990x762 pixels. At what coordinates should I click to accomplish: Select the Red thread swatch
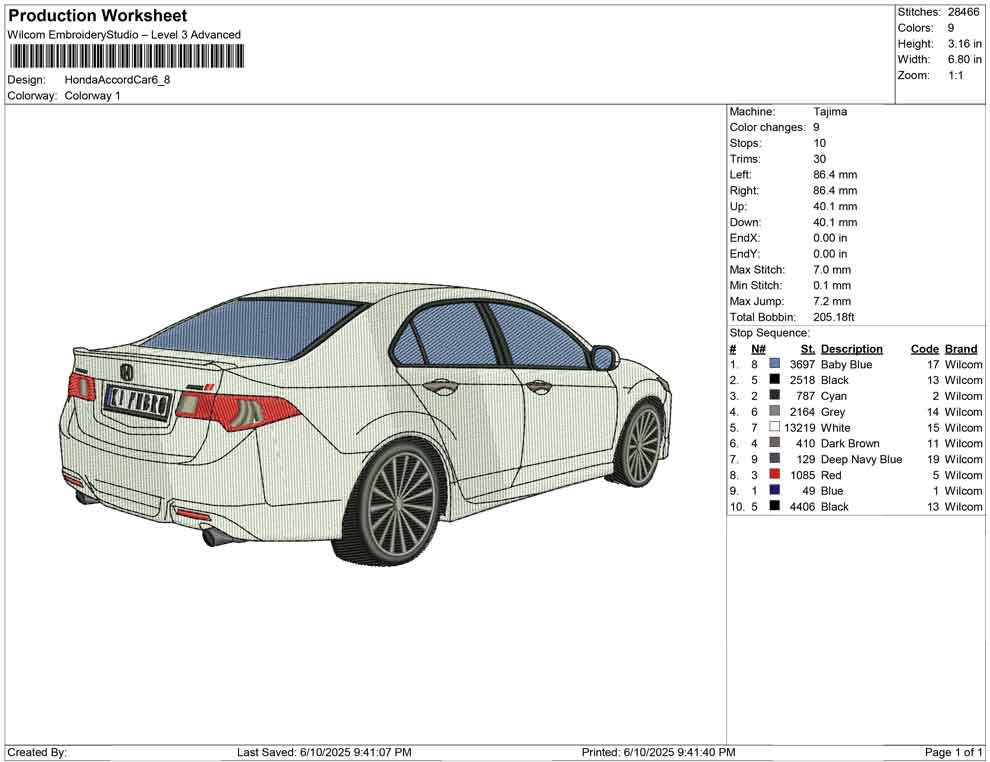[774, 475]
